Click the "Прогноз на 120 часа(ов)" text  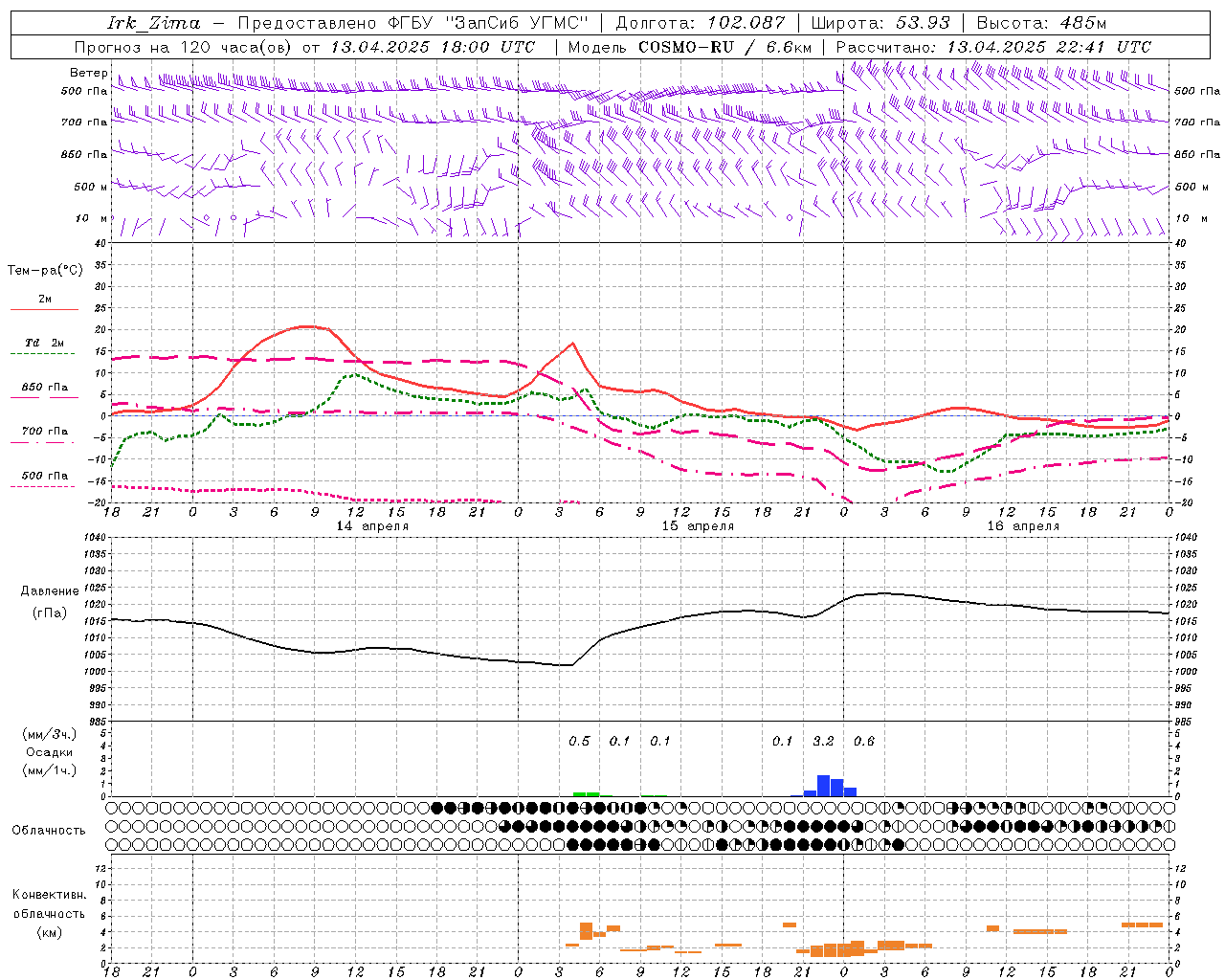185,47
